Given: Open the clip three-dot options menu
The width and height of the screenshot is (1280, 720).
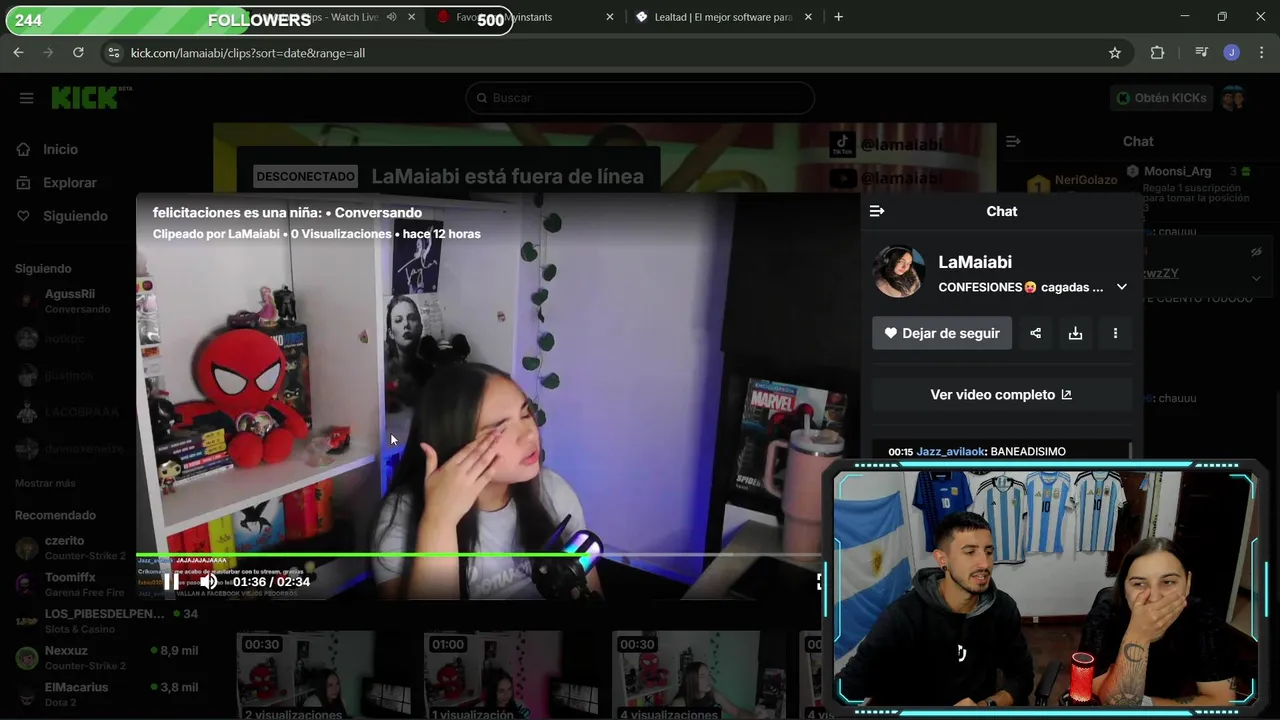Looking at the screenshot, I should (x=1116, y=333).
